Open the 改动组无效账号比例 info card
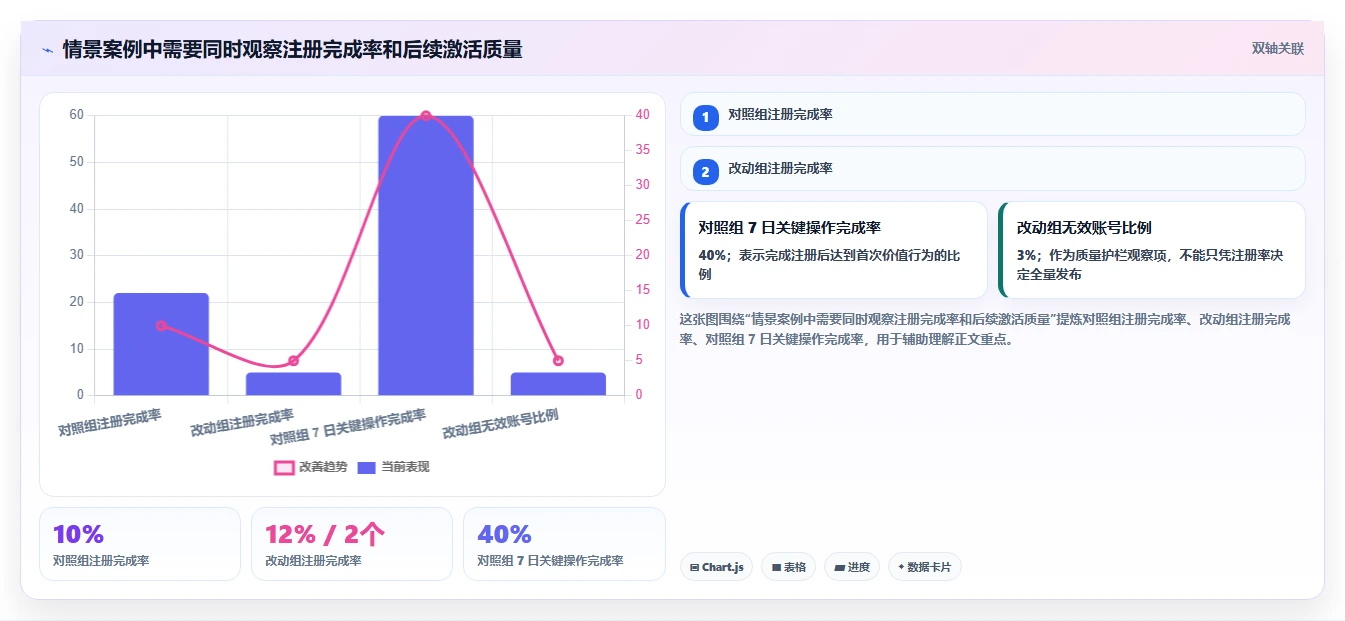The width and height of the screenshot is (1345, 621). pyautogui.click(x=1152, y=250)
